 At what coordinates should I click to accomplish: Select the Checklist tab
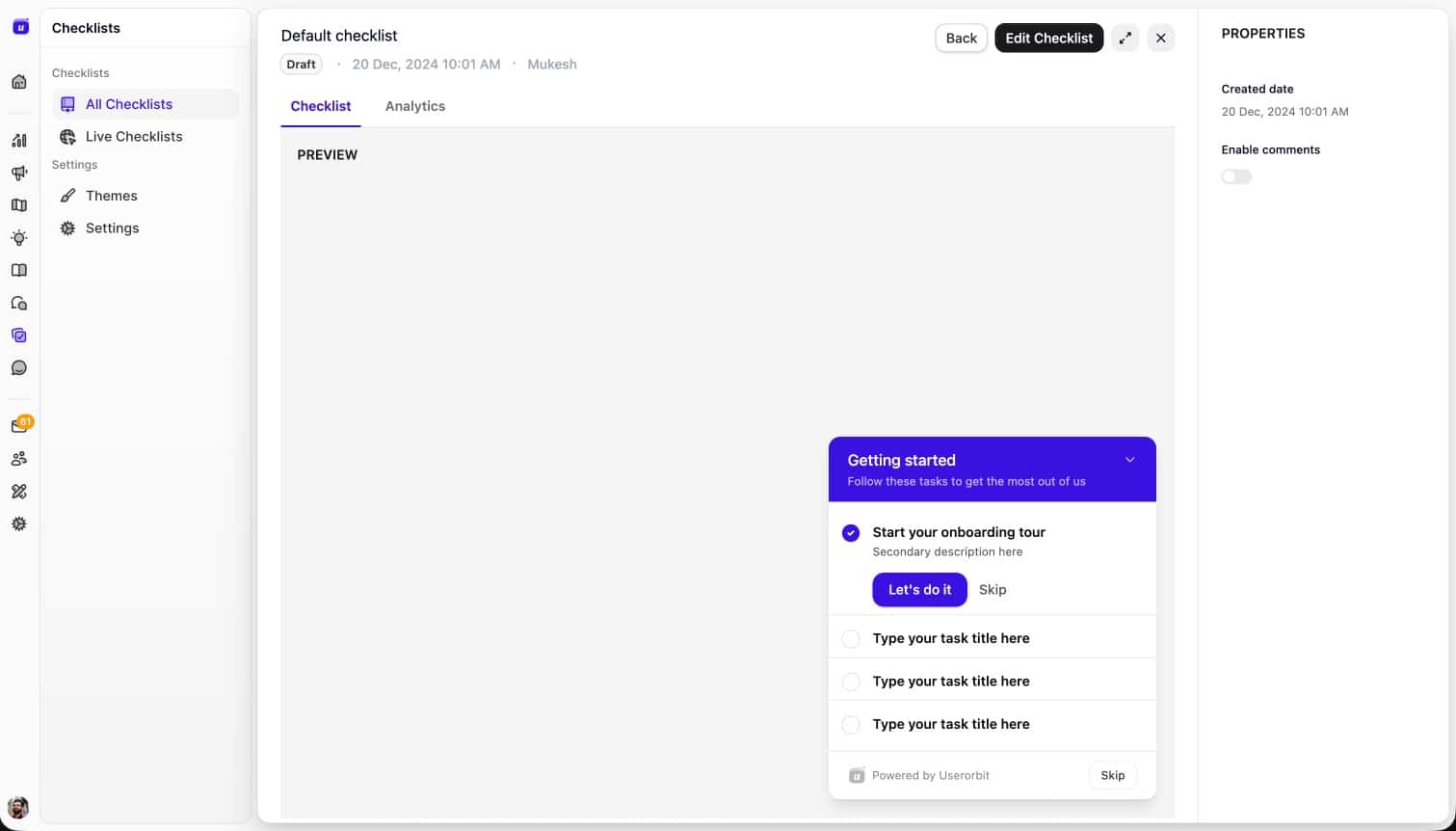point(321,106)
